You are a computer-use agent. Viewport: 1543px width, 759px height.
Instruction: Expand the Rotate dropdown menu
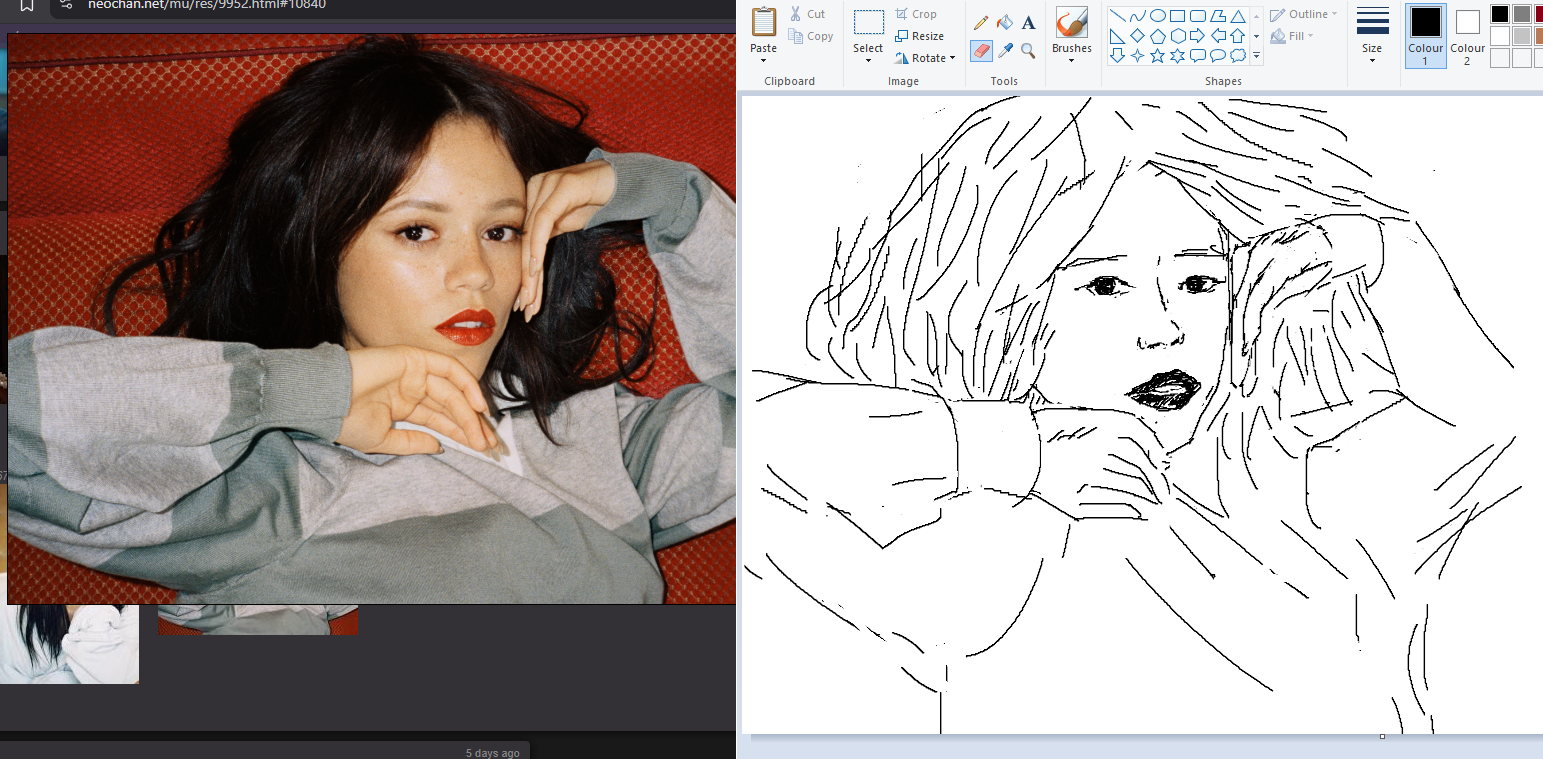coord(952,58)
